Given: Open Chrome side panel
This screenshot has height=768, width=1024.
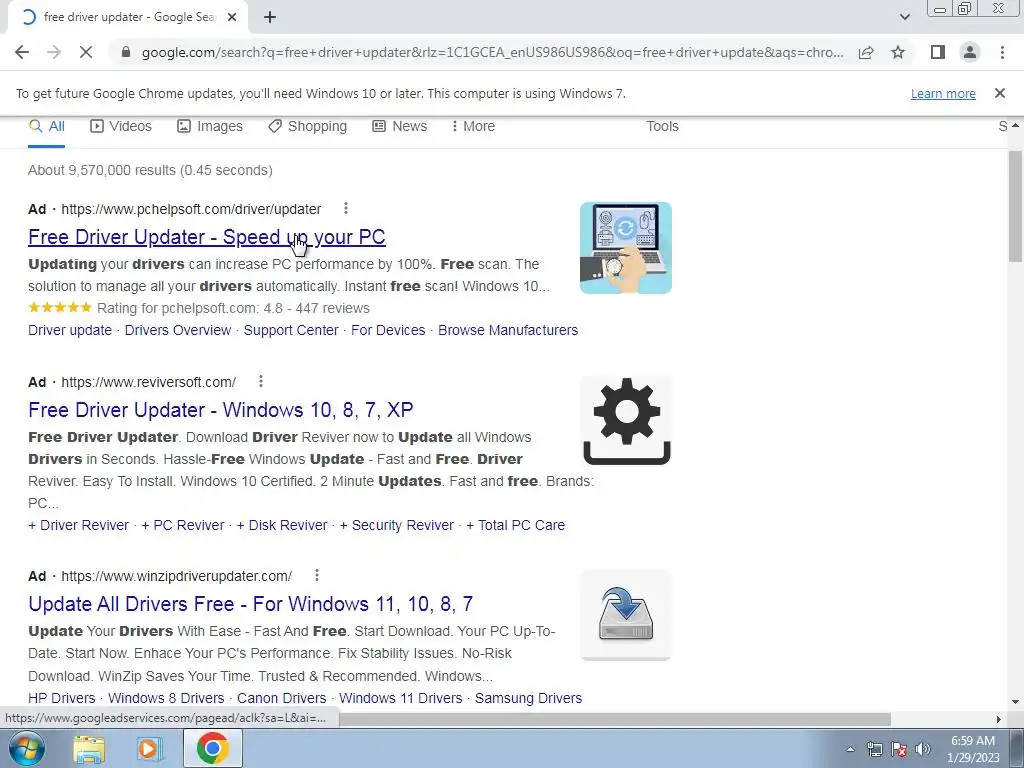Looking at the screenshot, I should [x=938, y=52].
